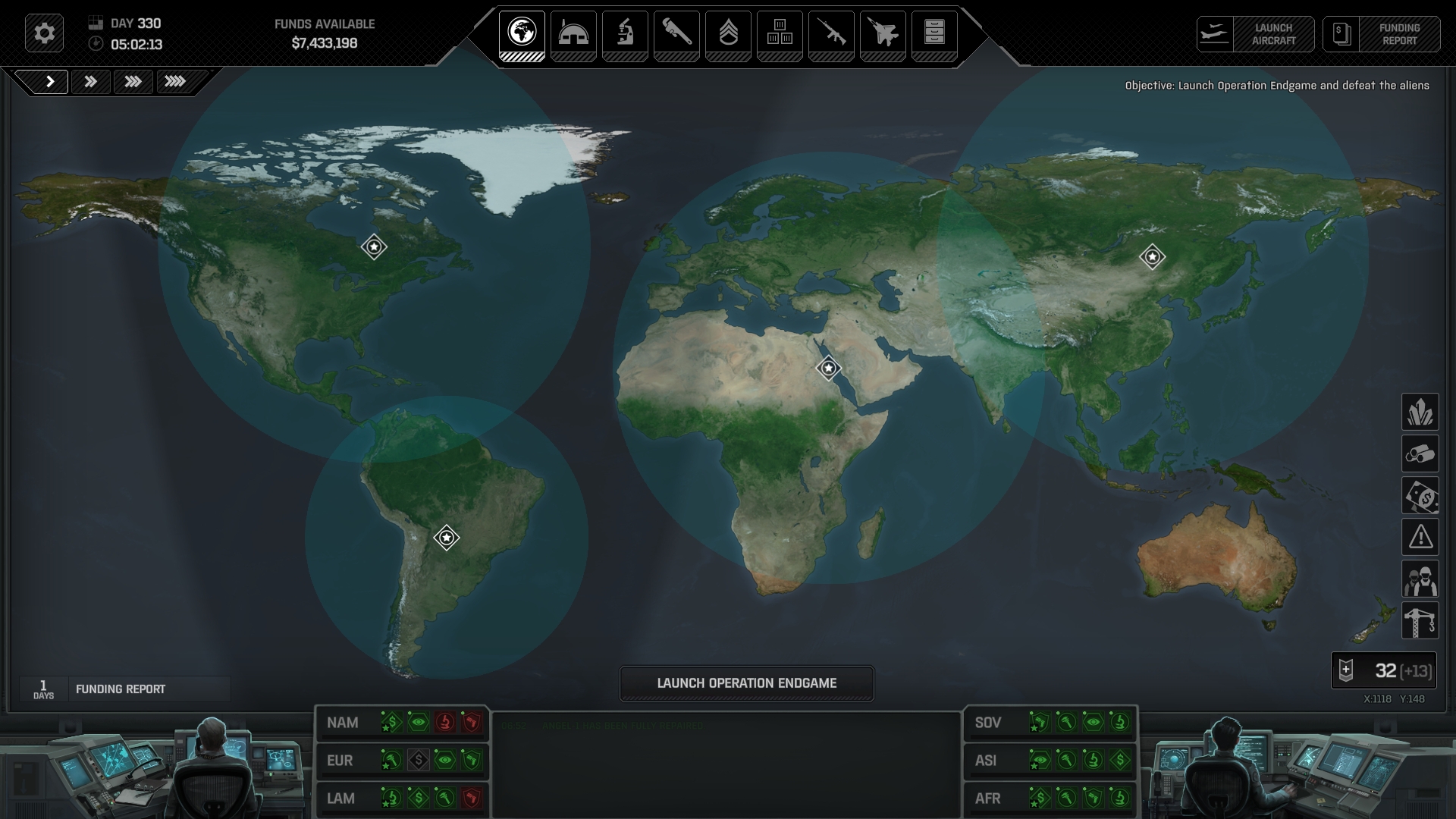Viewport: 1456px width, 819px height.
Task: Open the Engineering screen (wrench icon)
Action: pos(676,34)
